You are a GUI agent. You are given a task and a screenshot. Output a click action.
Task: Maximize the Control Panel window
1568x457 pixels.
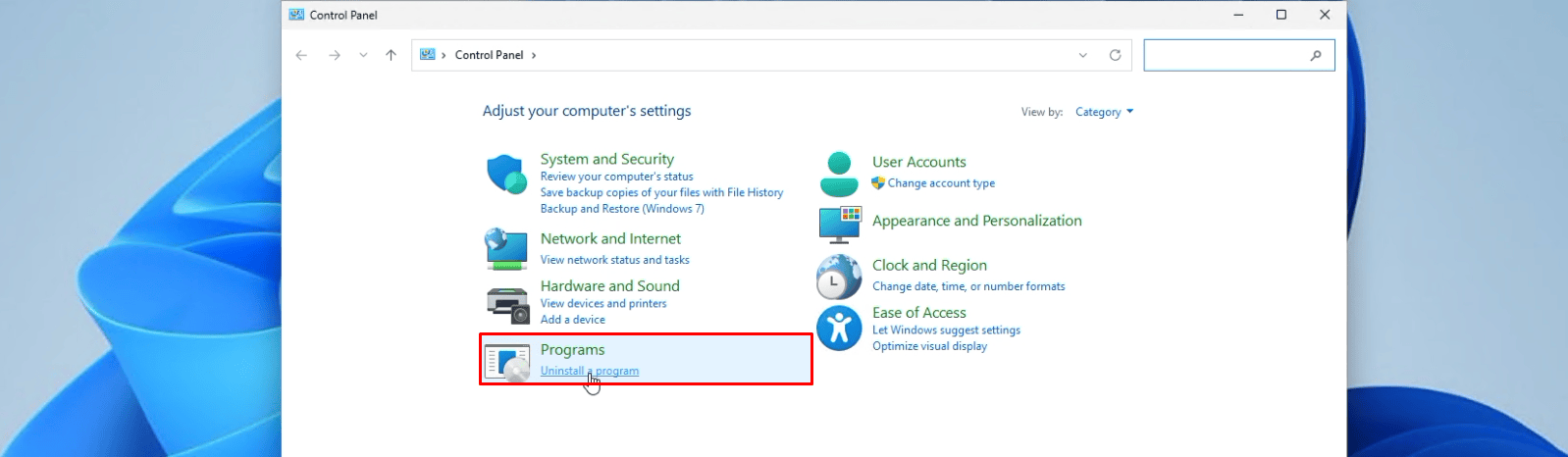click(x=1281, y=15)
